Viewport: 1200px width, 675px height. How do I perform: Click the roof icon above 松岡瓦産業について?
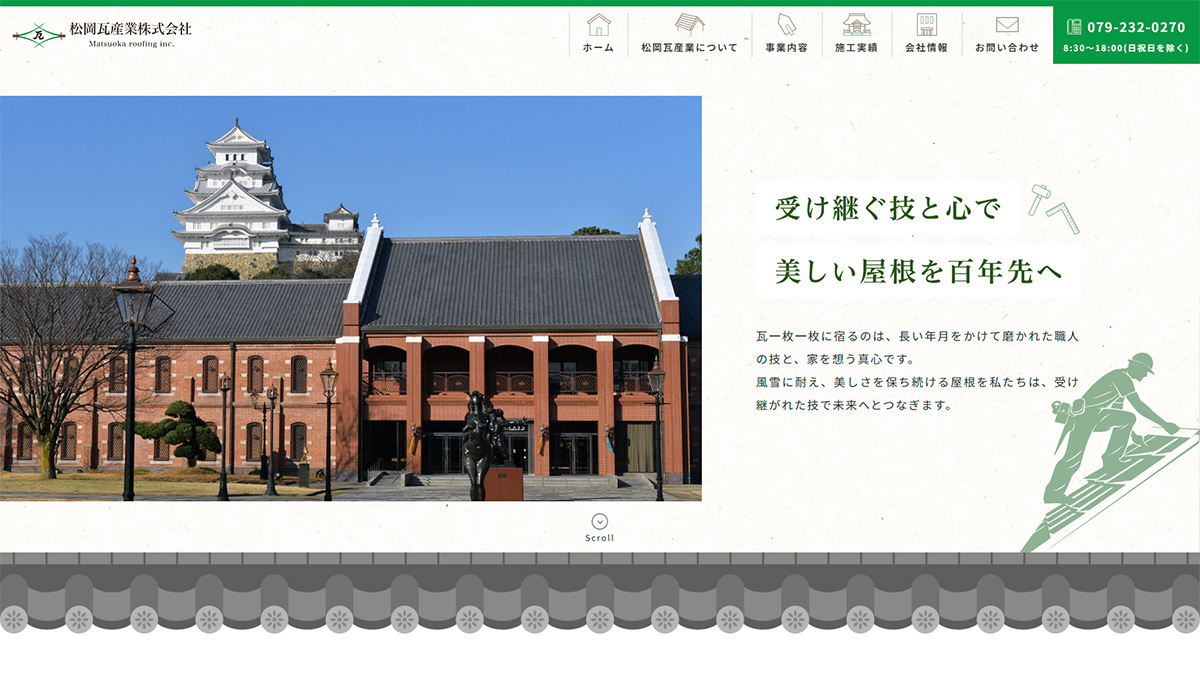[689, 24]
